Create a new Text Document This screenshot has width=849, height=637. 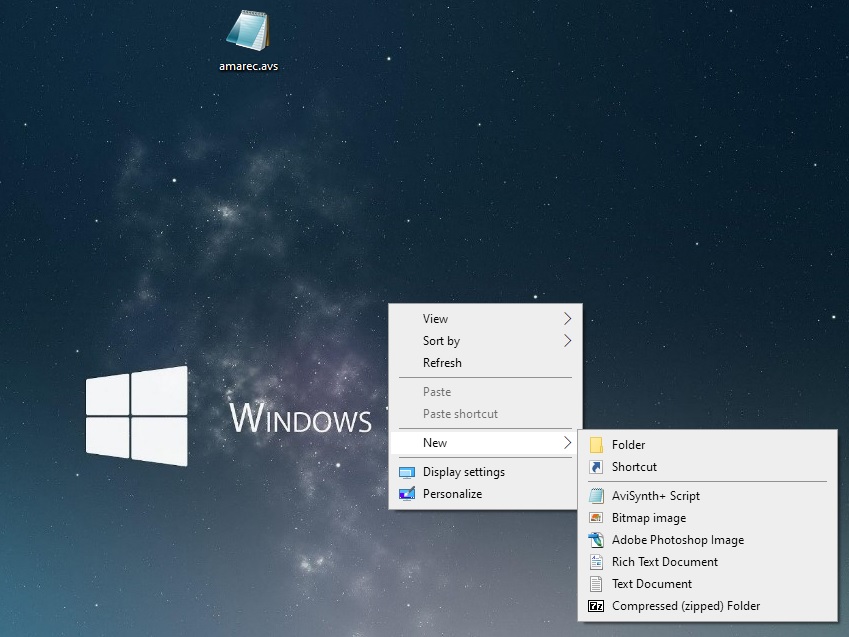(707, 584)
